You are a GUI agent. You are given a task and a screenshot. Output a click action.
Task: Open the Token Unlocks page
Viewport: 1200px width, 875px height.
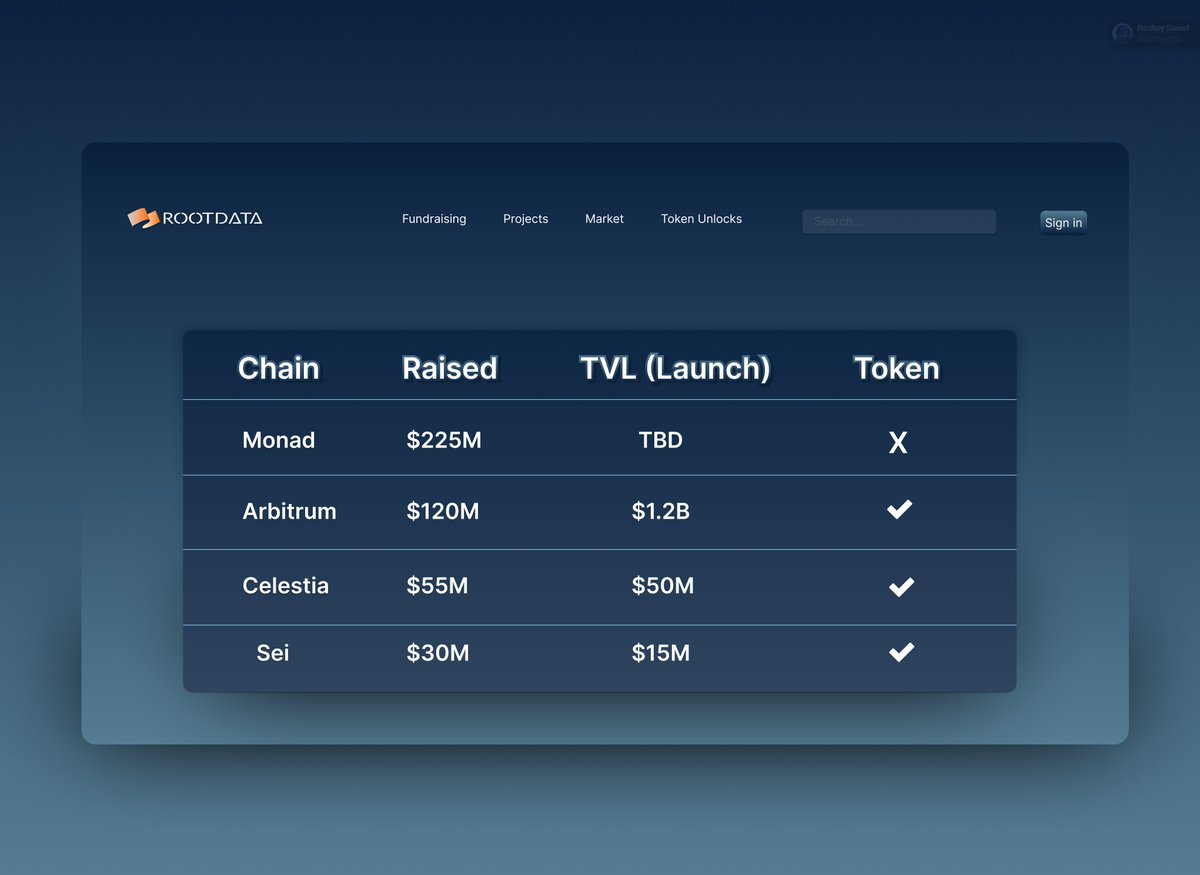pos(701,219)
